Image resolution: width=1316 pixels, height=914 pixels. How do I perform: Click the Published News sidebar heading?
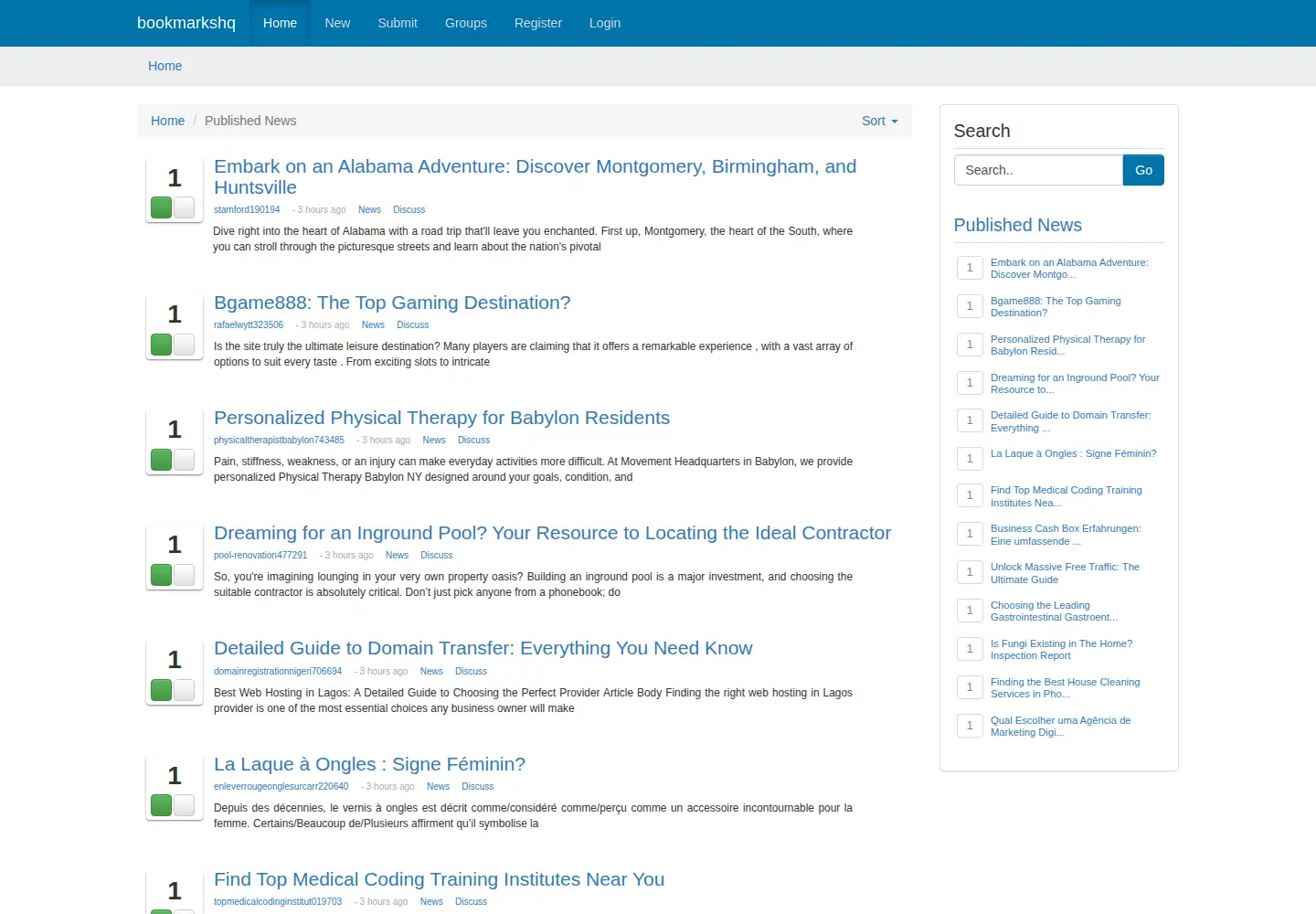[x=1017, y=225]
